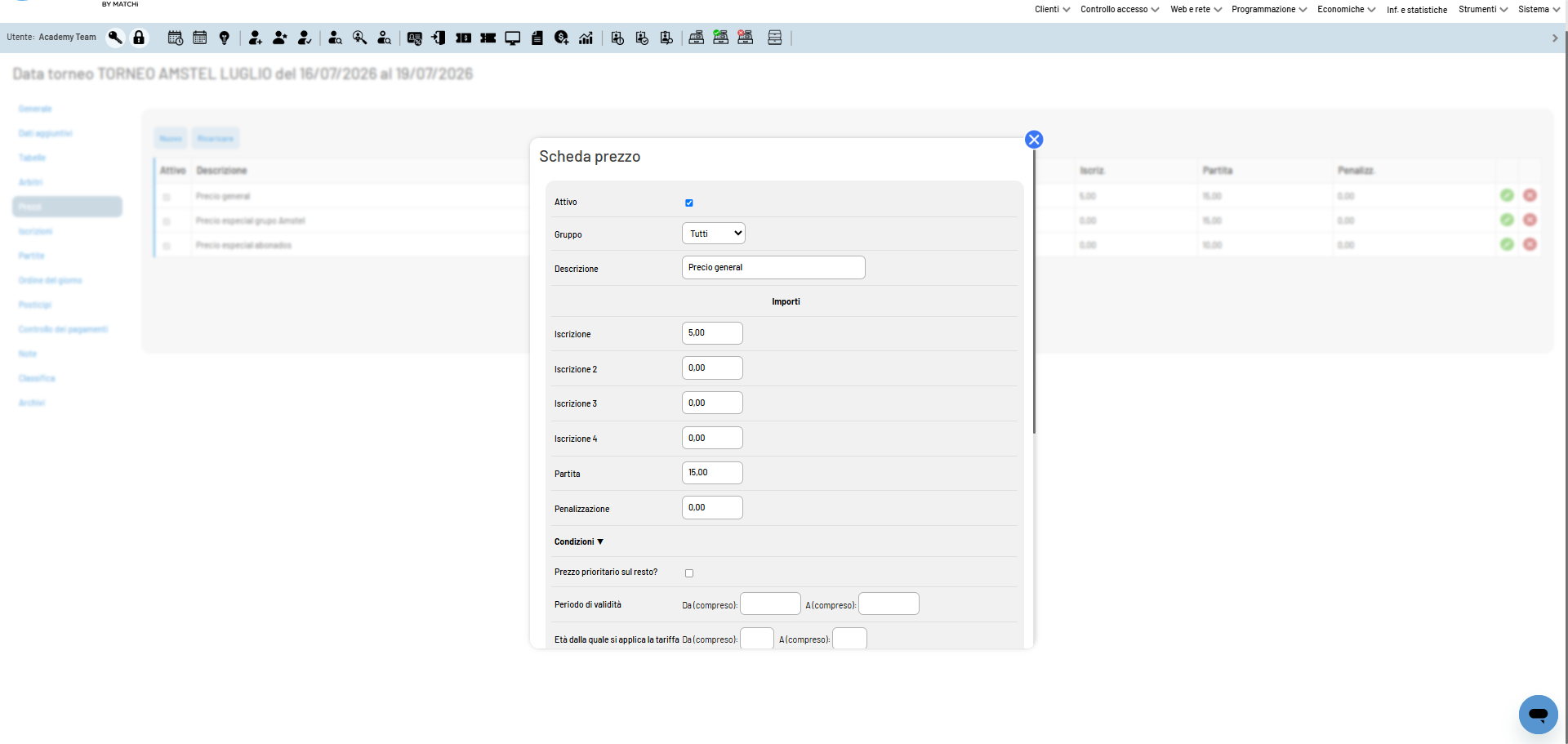
Task: Collapse the Condizioni section
Action: 579,542
